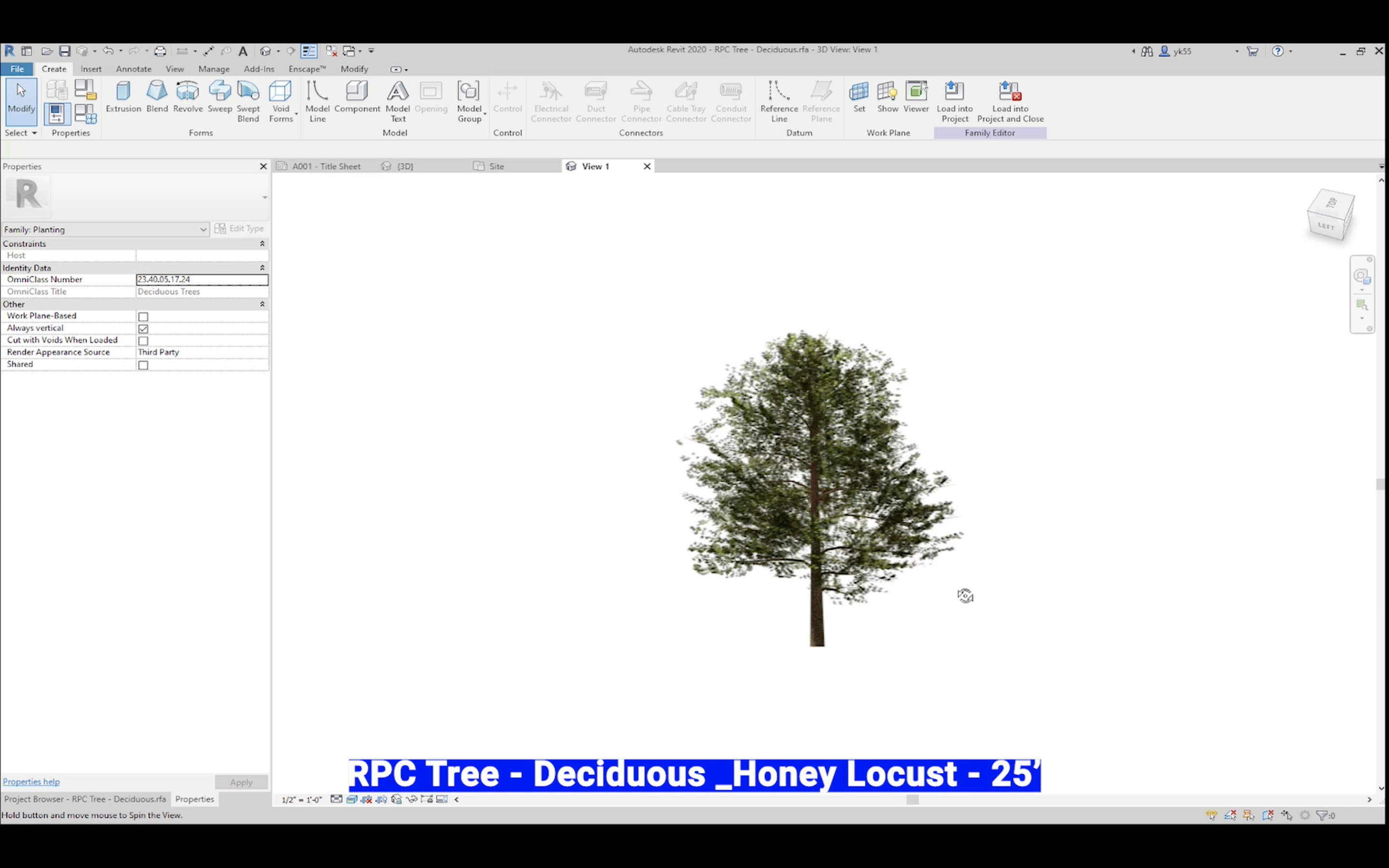Open the Family: Planting type dropdown
This screenshot has width=1389, height=868.
click(203, 230)
